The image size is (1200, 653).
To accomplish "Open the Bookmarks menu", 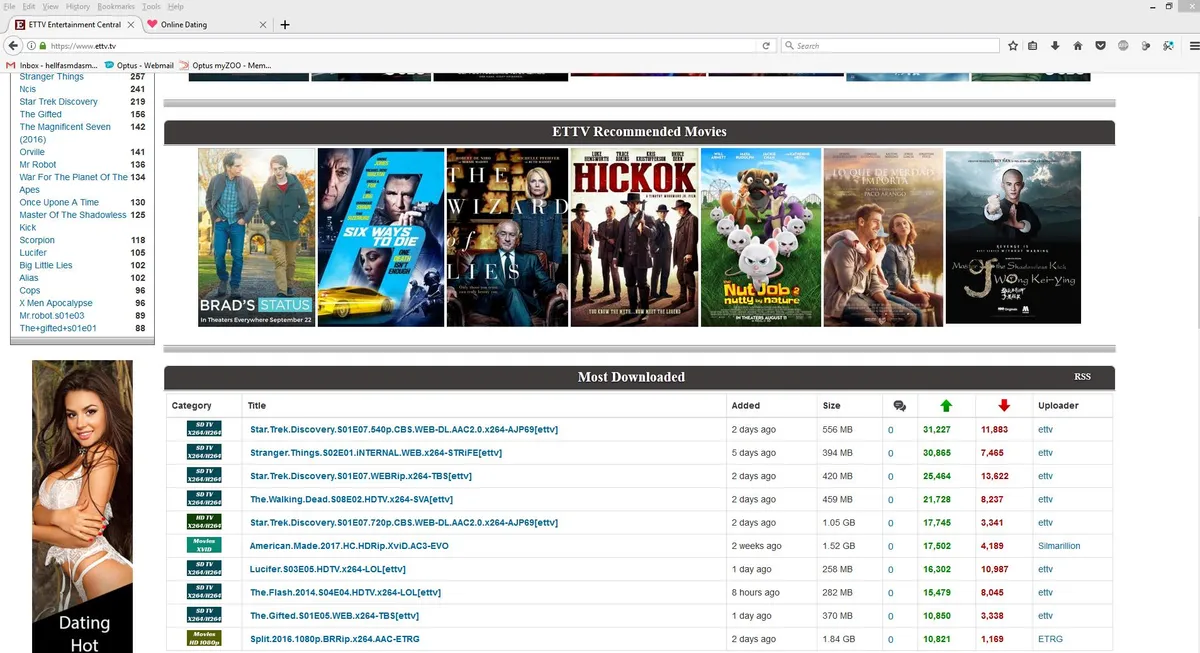I will pyautogui.click(x=116, y=6).
